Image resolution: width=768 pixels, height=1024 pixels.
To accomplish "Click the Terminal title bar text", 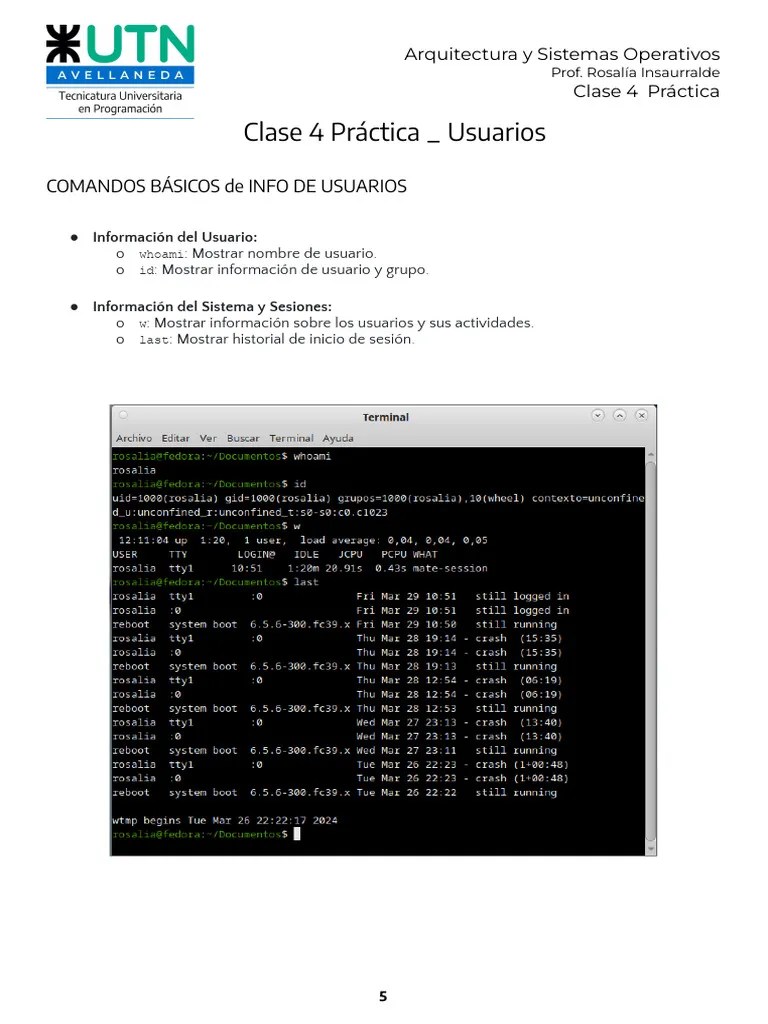I will [386, 417].
